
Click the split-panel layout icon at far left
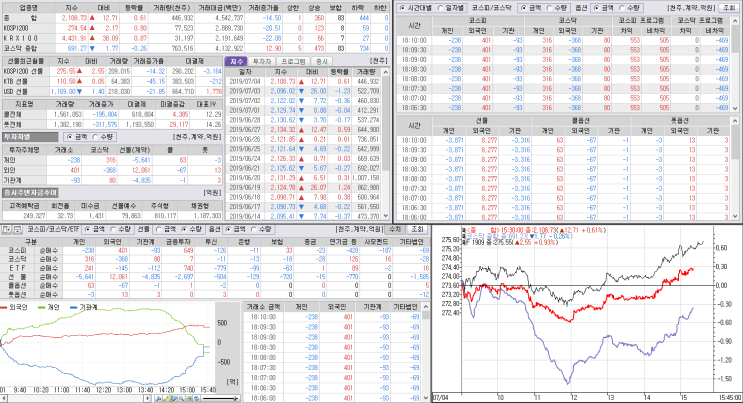(x=7, y=229)
